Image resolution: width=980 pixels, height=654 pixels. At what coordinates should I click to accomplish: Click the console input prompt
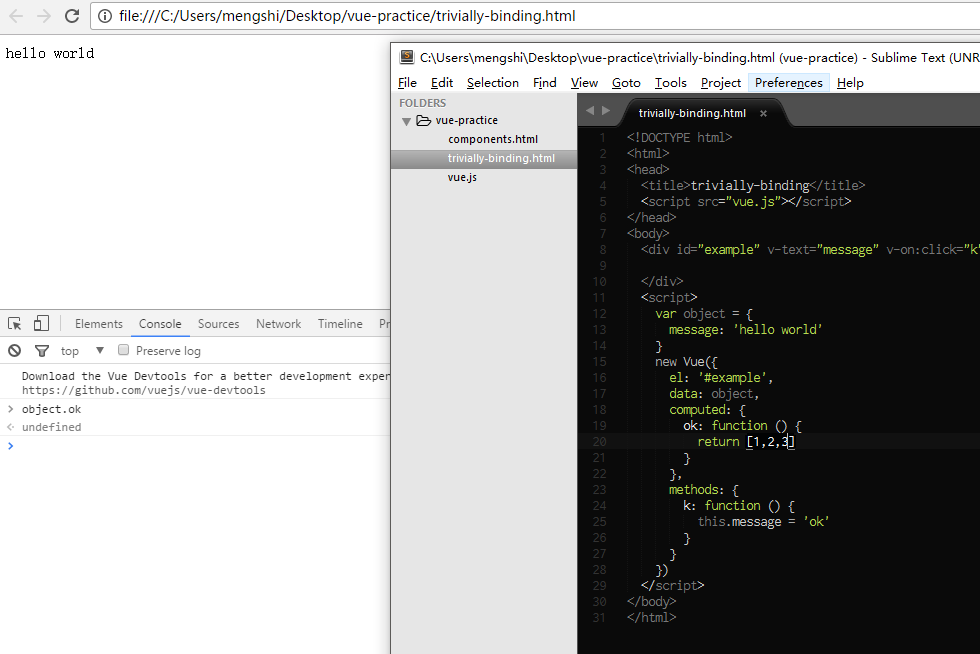(200, 446)
